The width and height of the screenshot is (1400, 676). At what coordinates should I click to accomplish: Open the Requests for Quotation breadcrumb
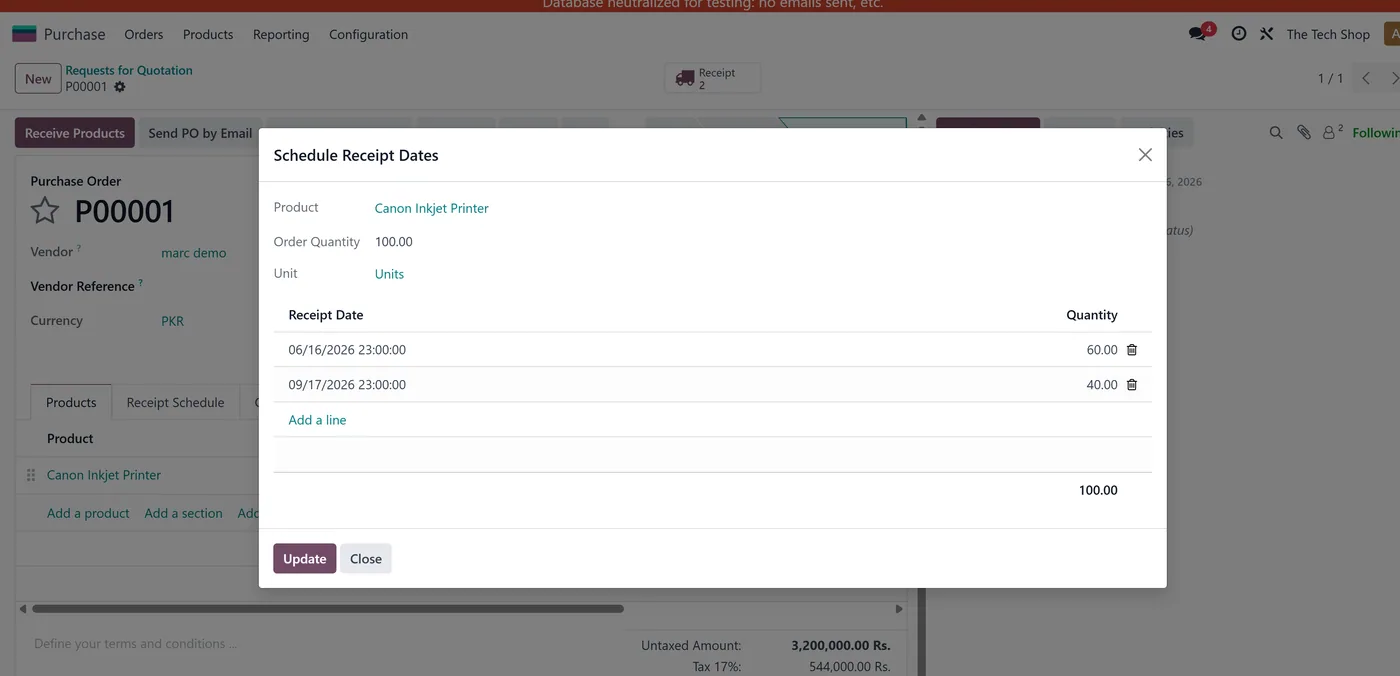coord(129,70)
